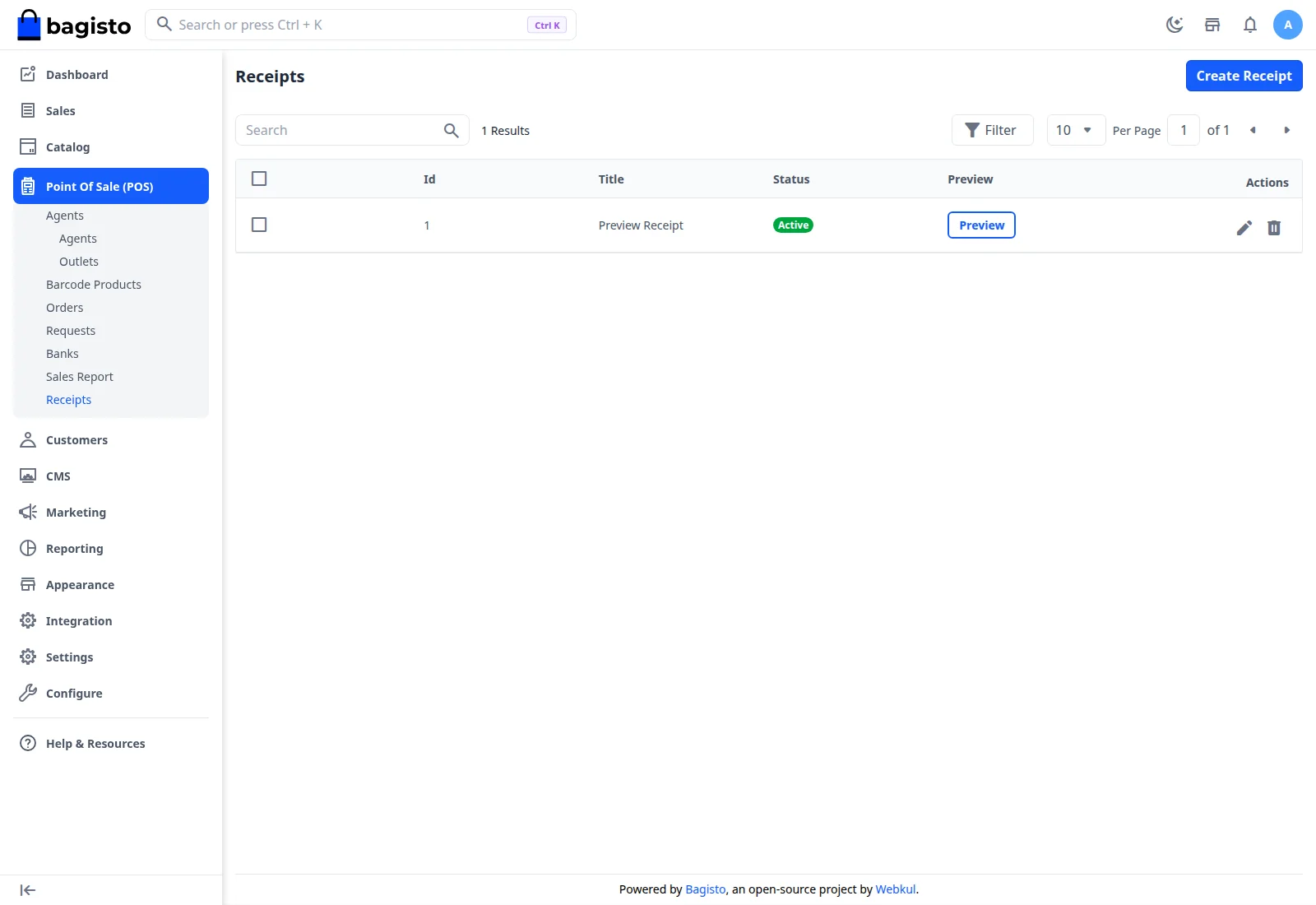Screen dimensions: 1316x905
Task: Click Create Receipt button
Action: (1244, 76)
